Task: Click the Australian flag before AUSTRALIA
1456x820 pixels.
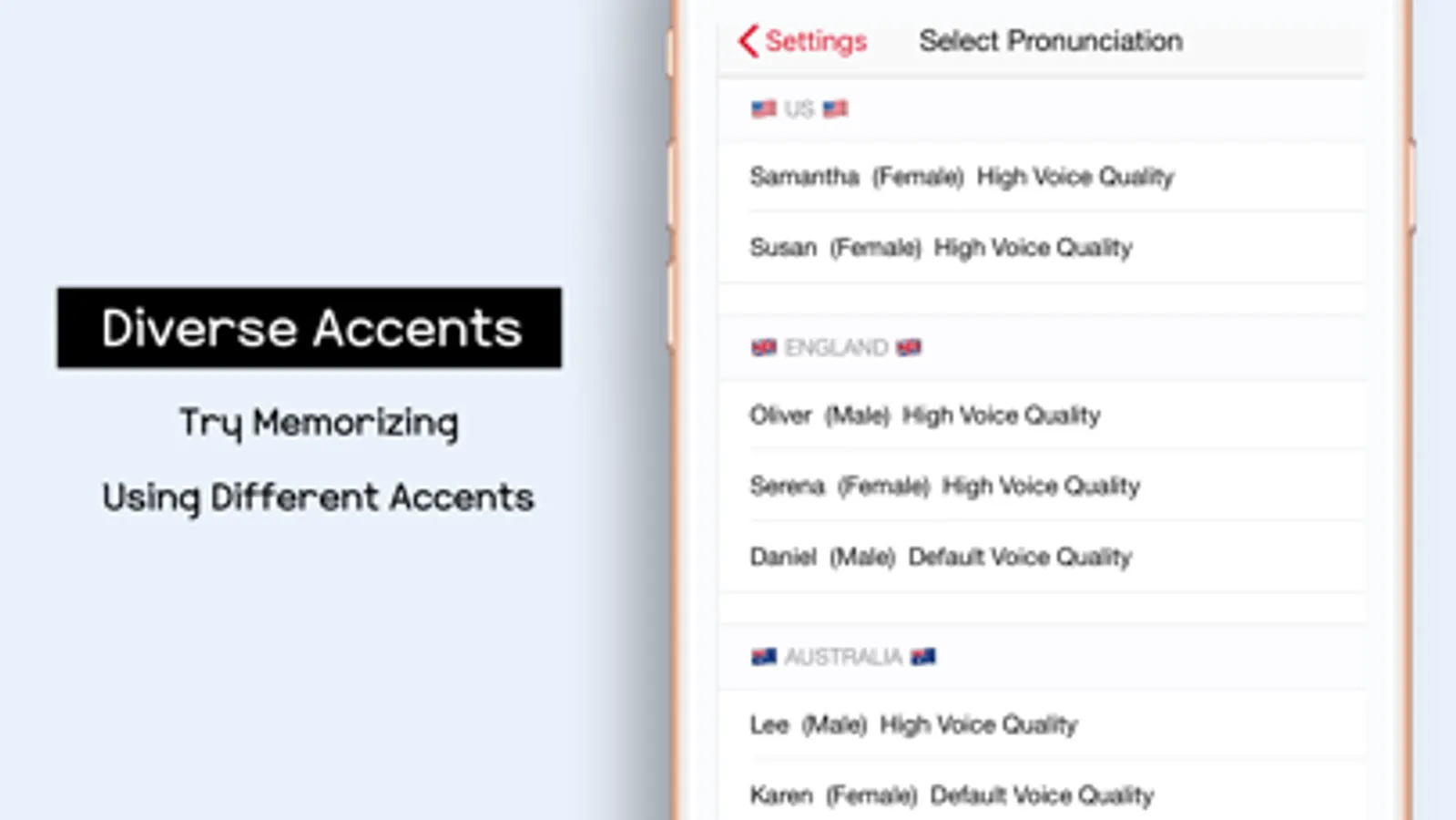Action: point(764,656)
